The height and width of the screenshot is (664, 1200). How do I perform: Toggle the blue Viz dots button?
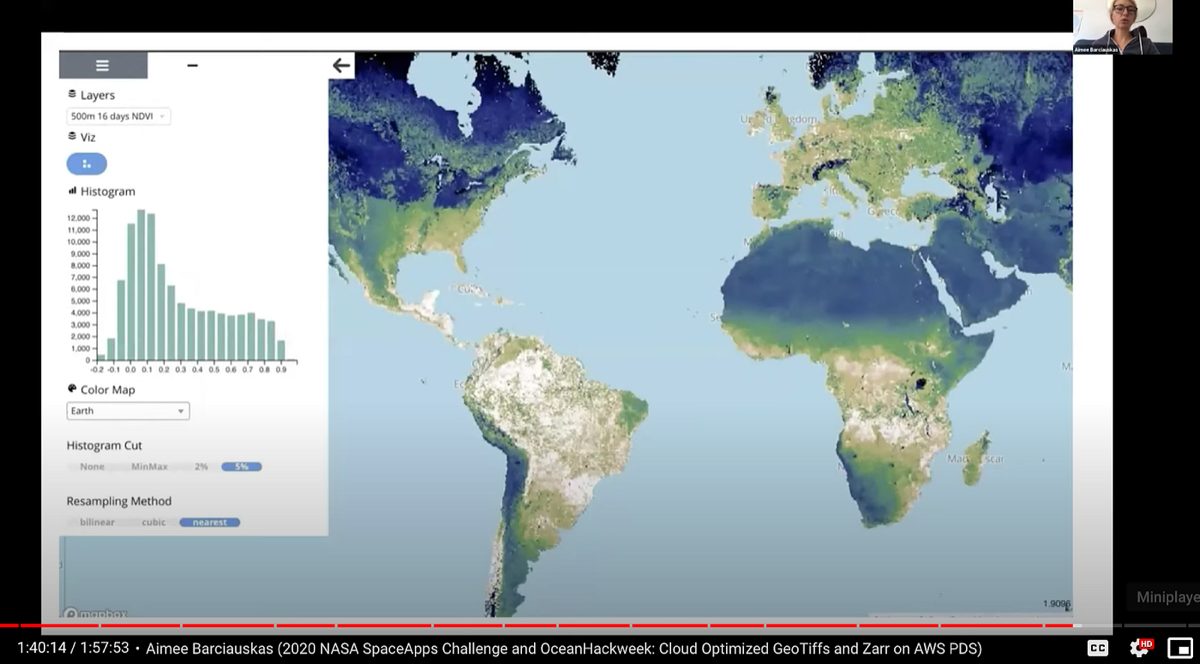point(87,164)
